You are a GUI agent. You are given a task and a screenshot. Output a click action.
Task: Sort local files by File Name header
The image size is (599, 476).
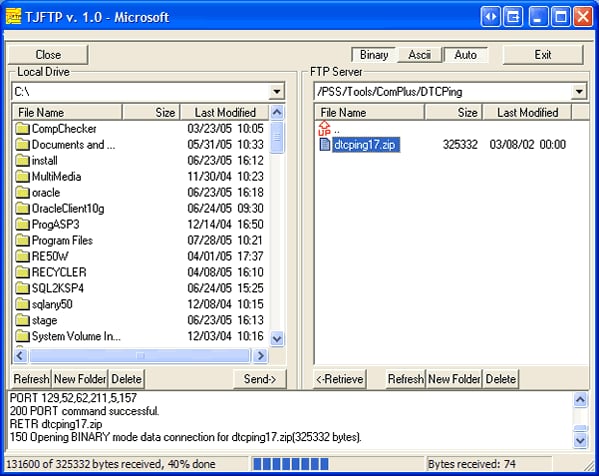pyautogui.click(x=67, y=112)
